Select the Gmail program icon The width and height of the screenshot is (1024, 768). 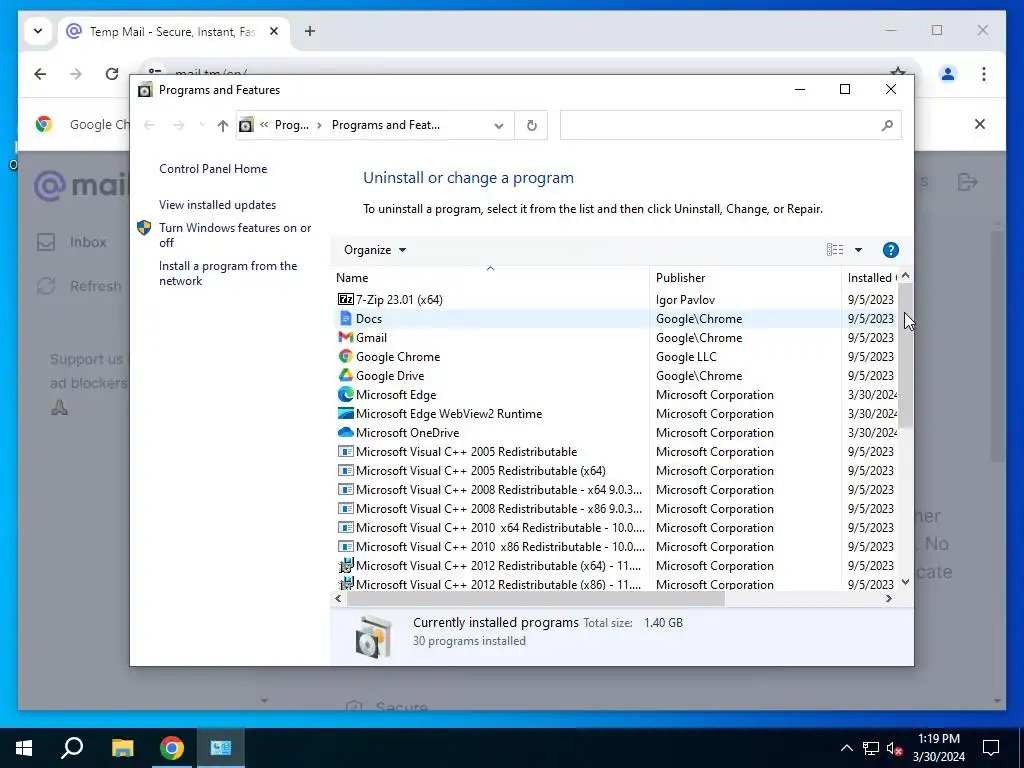click(345, 338)
